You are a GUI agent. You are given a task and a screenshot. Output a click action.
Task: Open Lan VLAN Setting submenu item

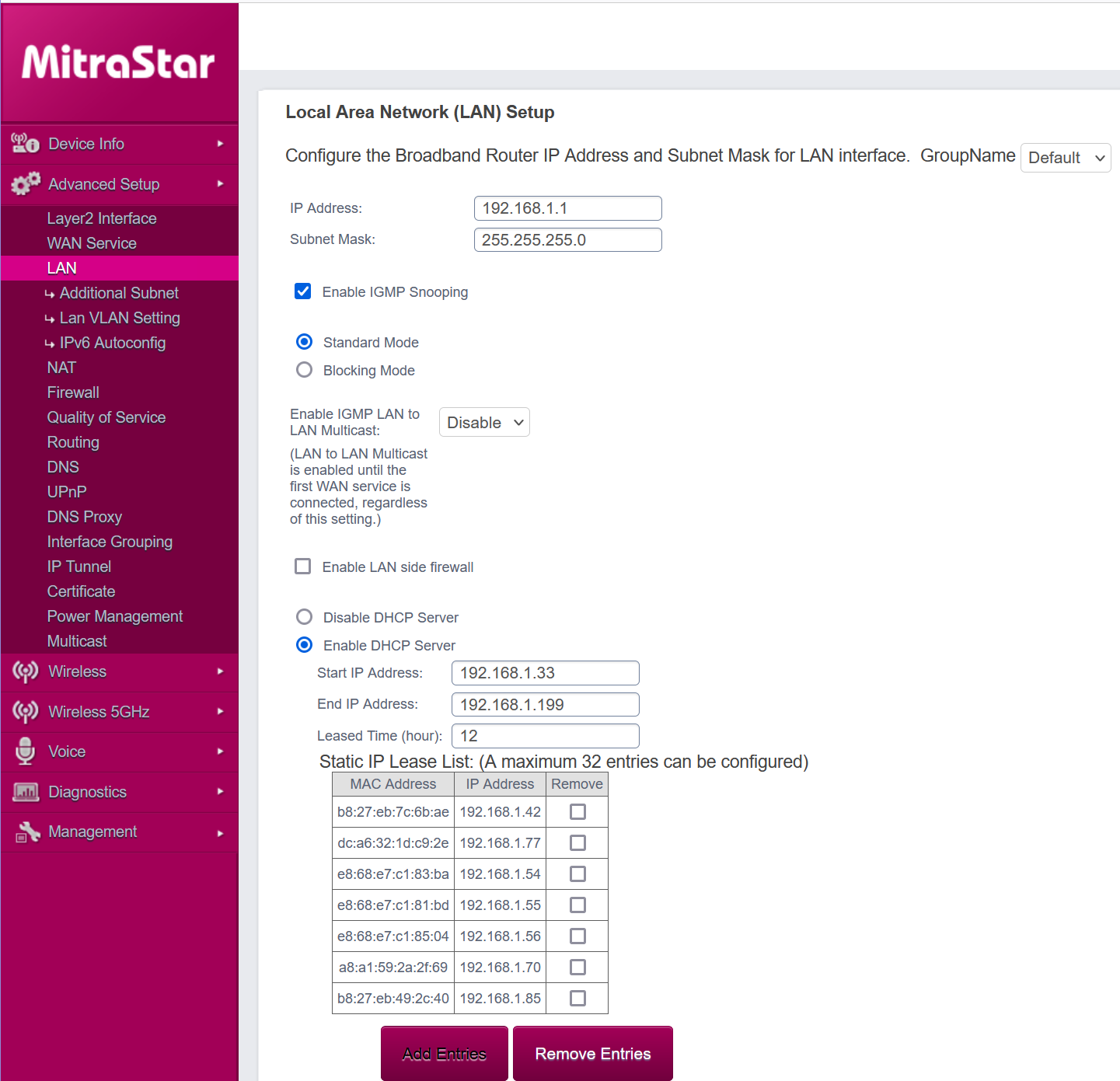pos(120,318)
